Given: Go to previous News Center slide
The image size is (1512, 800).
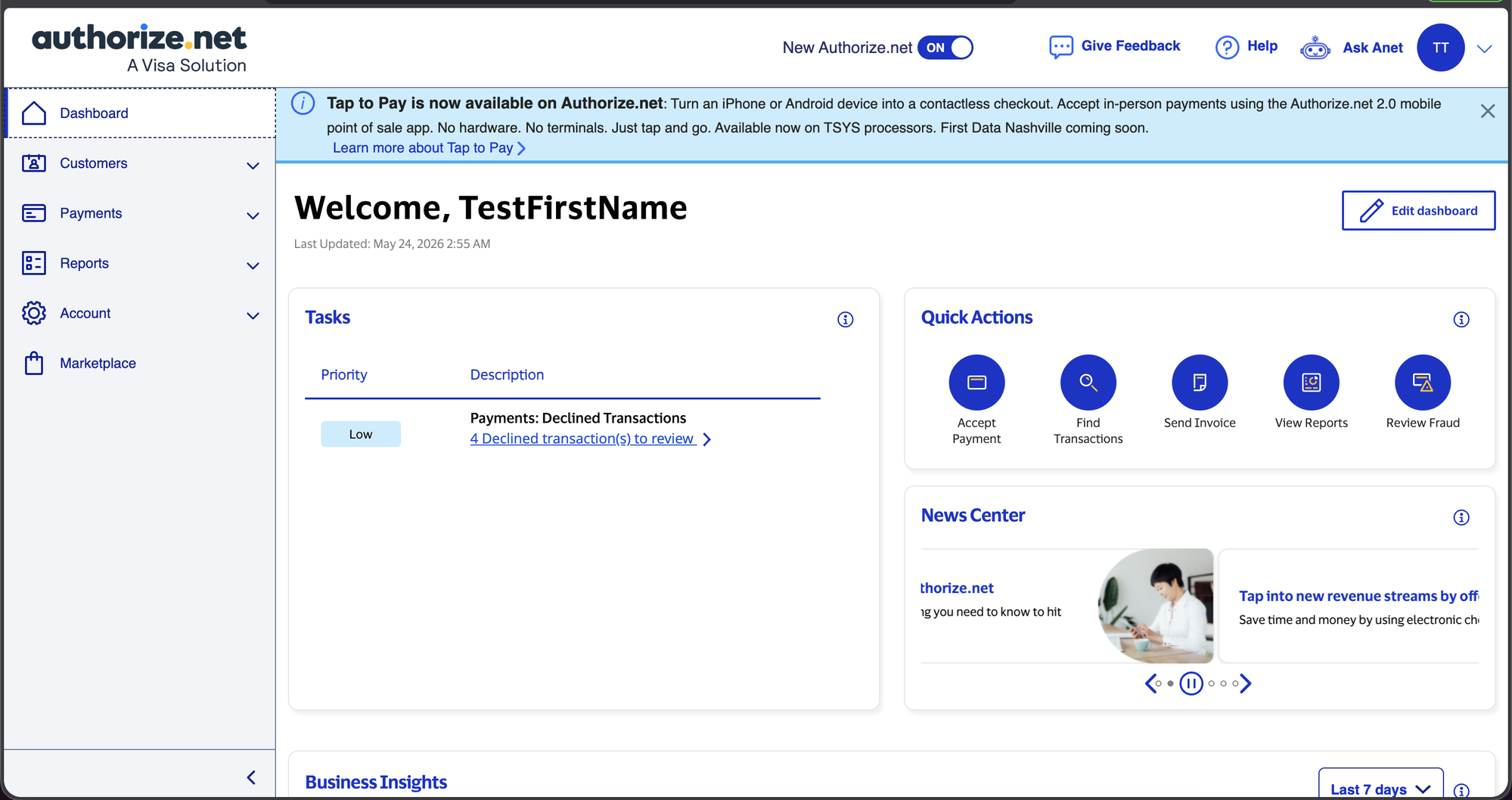Looking at the screenshot, I should (x=1150, y=684).
